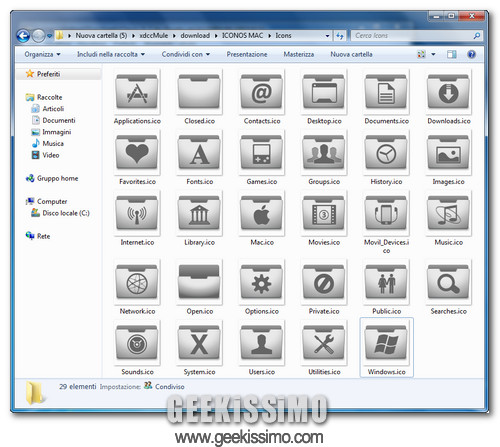Click Presentazione in the toolbar

[x=247, y=54]
